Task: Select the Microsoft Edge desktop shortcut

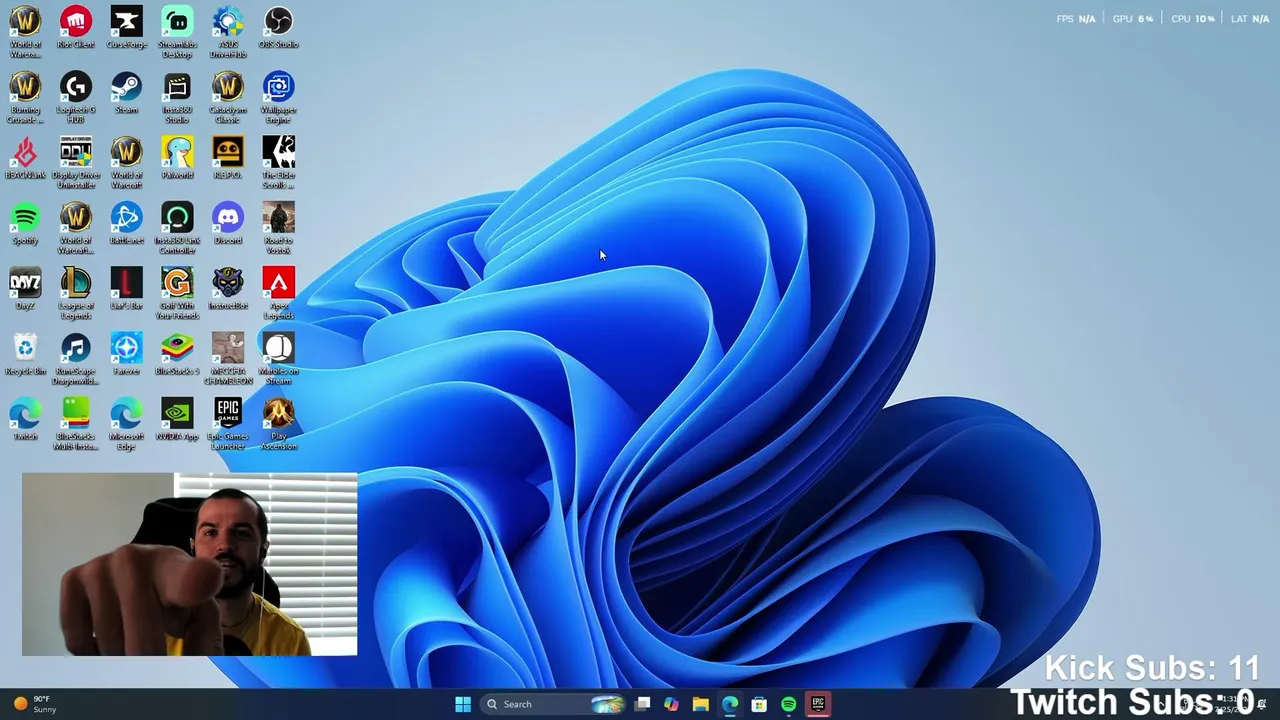Action: (126, 424)
